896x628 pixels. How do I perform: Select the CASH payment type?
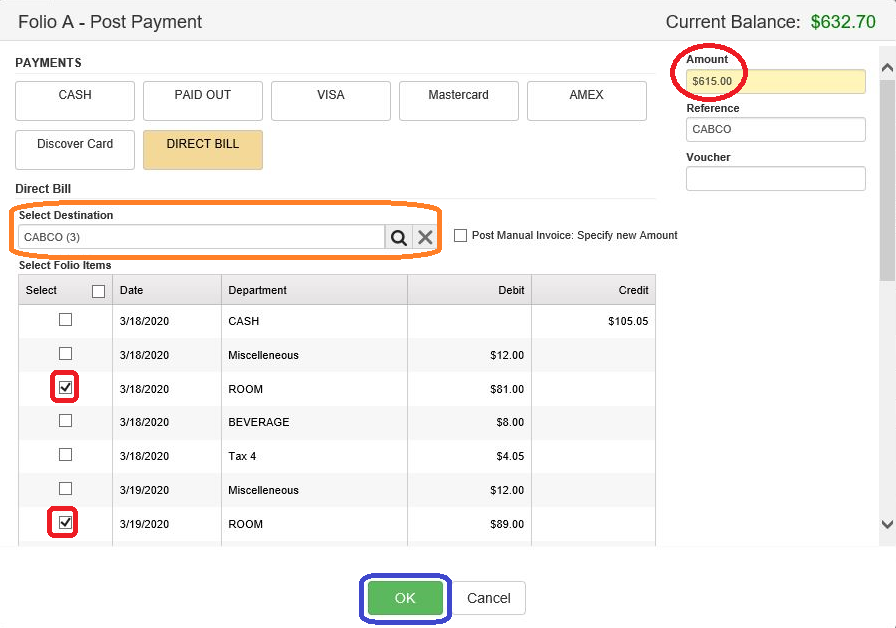pos(74,100)
